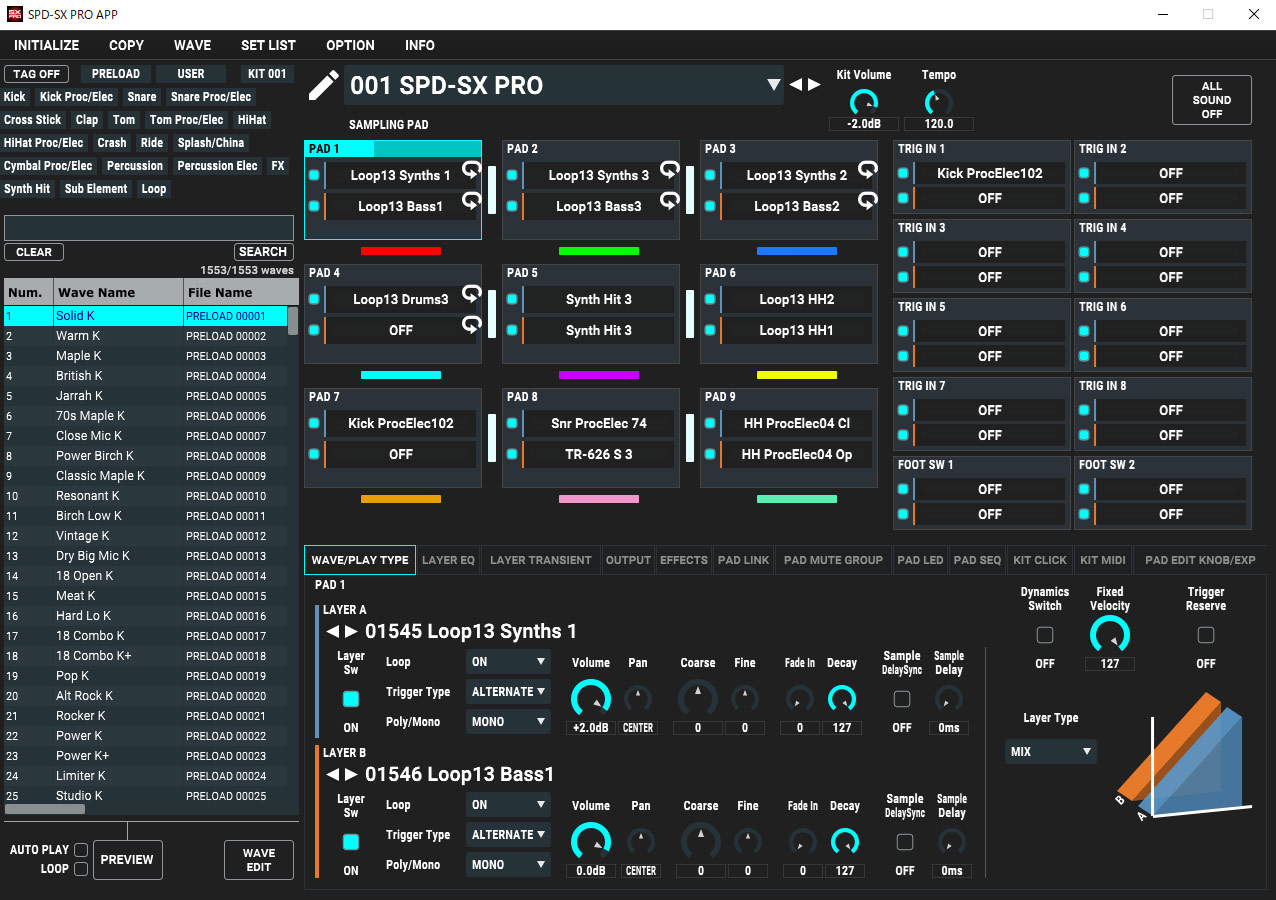Enable the Dynamics Switch checkbox
The width and height of the screenshot is (1276, 900).
pos(1044,634)
